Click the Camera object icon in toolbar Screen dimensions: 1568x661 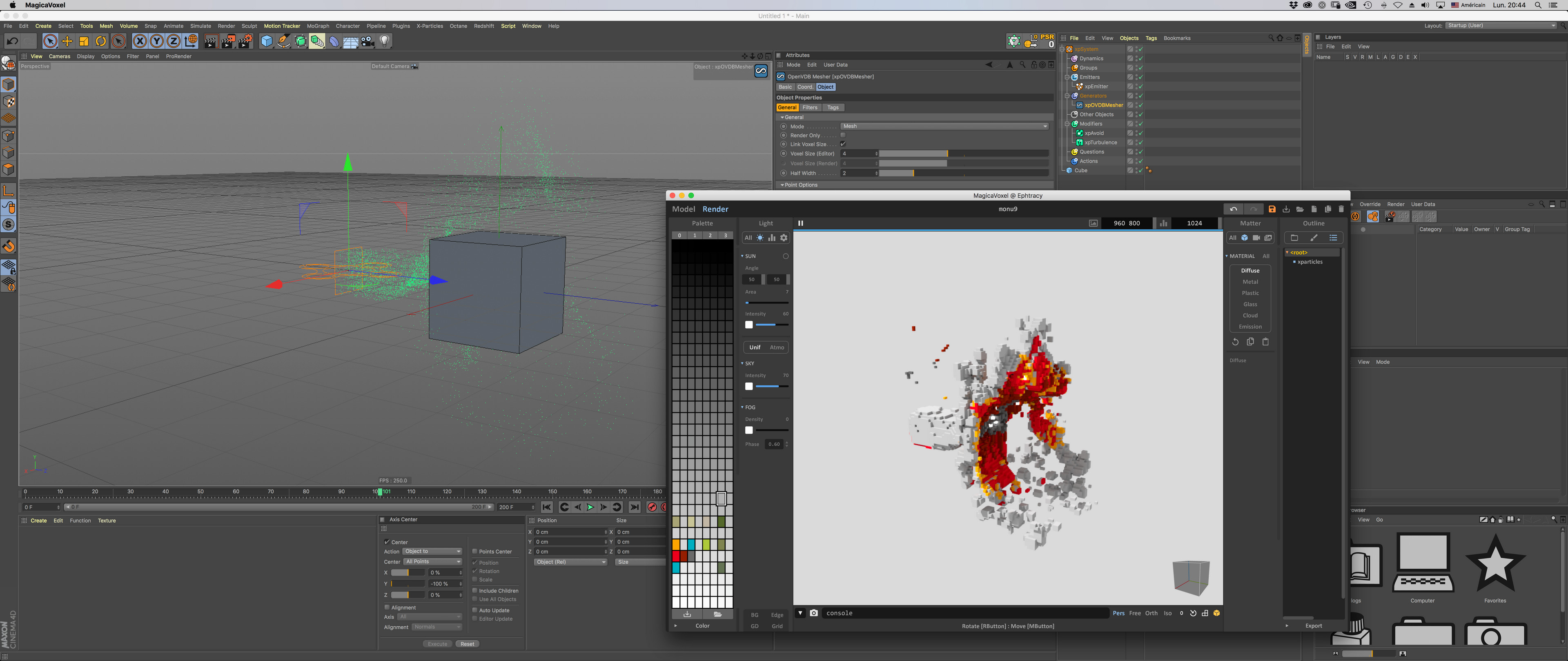367,41
